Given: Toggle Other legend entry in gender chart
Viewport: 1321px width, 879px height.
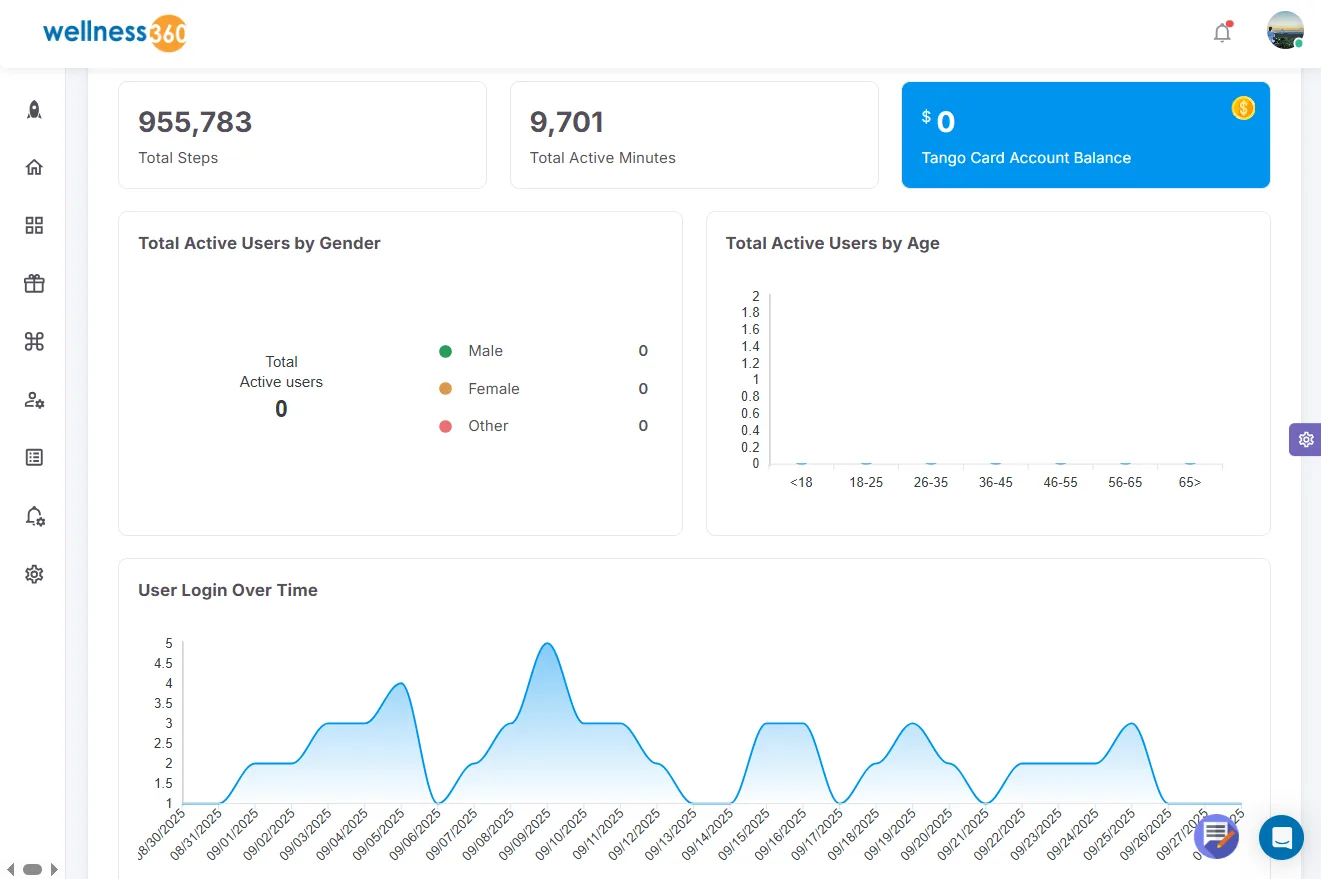Looking at the screenshot, I should pyautogui.click(x=474, y=426).
